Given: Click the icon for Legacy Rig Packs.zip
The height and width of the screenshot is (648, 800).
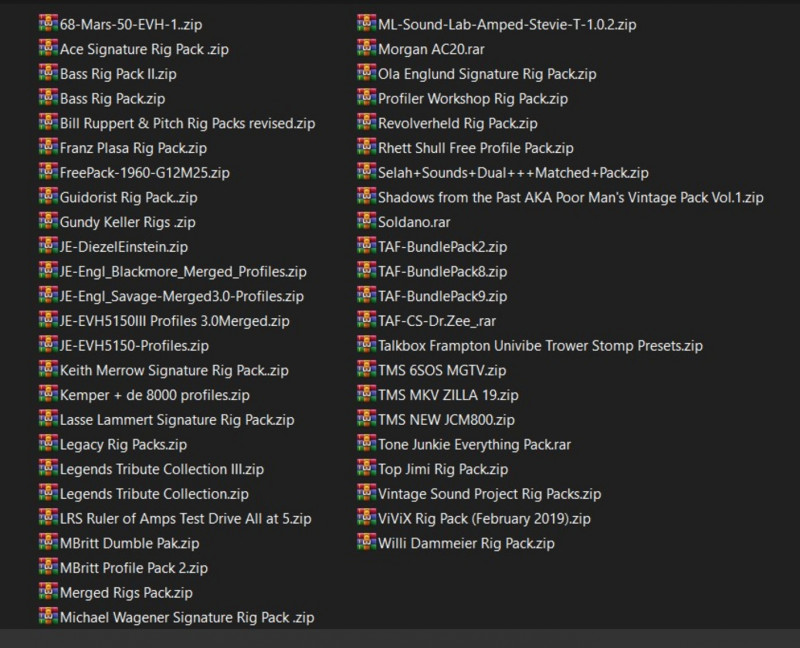Looking at the screenshot, I should pyautogui.click(x=47, y=444).
